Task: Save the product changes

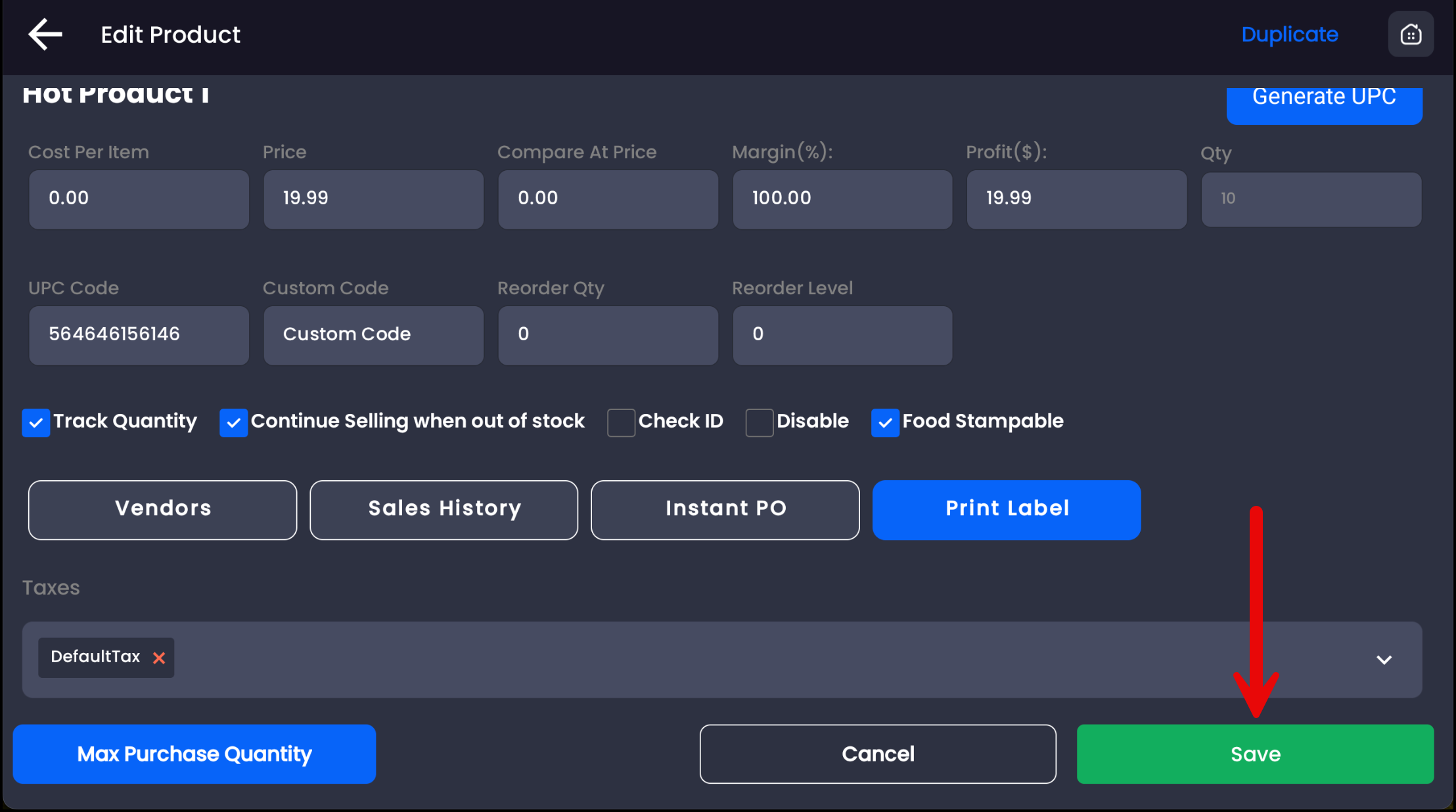Action: [1255, 754]
